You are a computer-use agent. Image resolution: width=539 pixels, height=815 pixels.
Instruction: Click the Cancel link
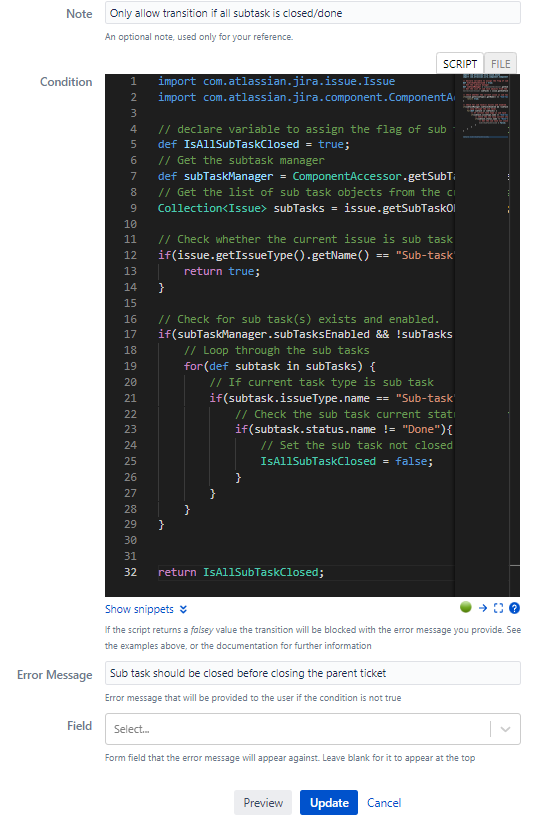click(384, 803)
